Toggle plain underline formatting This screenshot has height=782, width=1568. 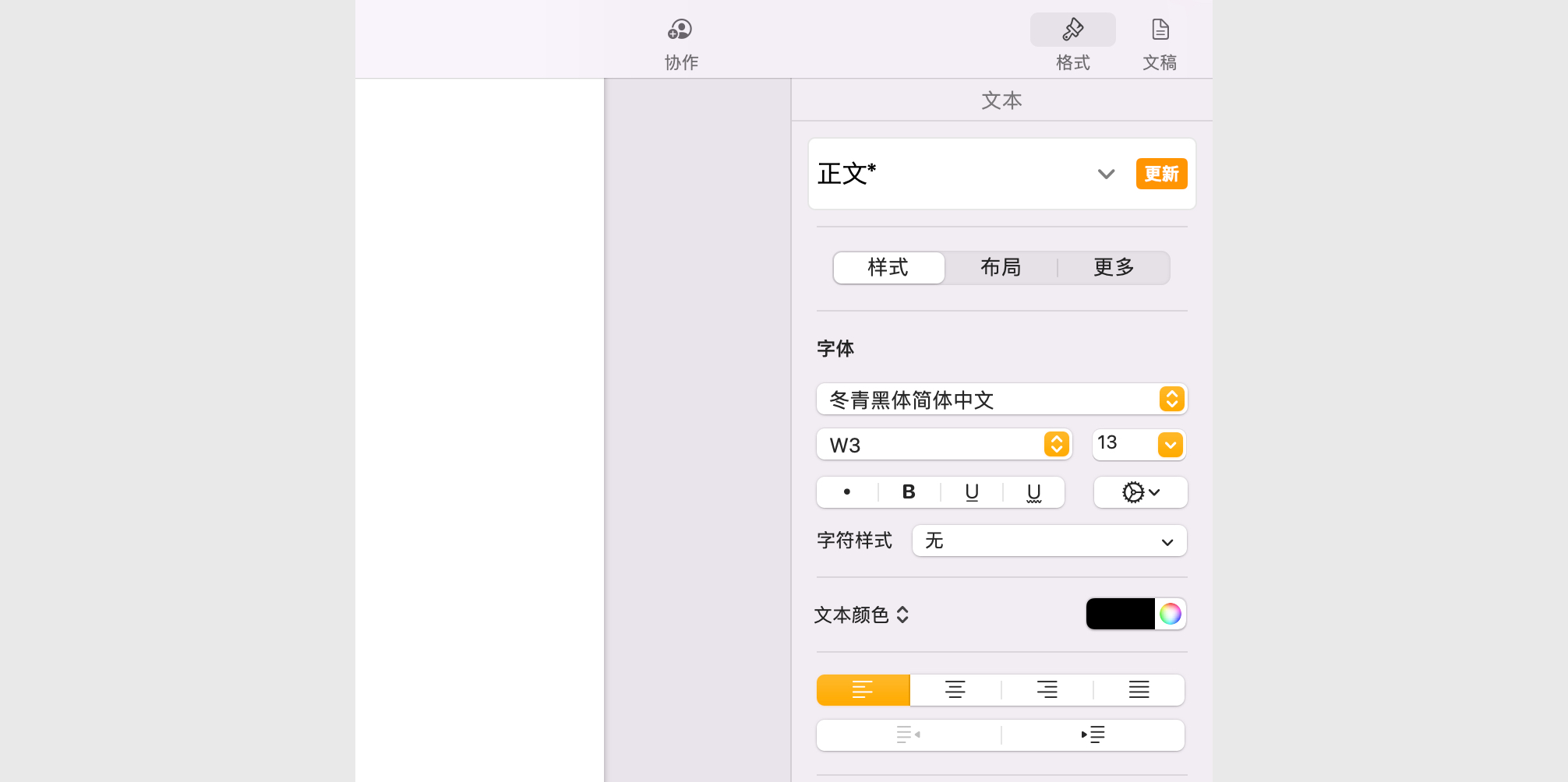pyautogui.click(x=972, y=492)
